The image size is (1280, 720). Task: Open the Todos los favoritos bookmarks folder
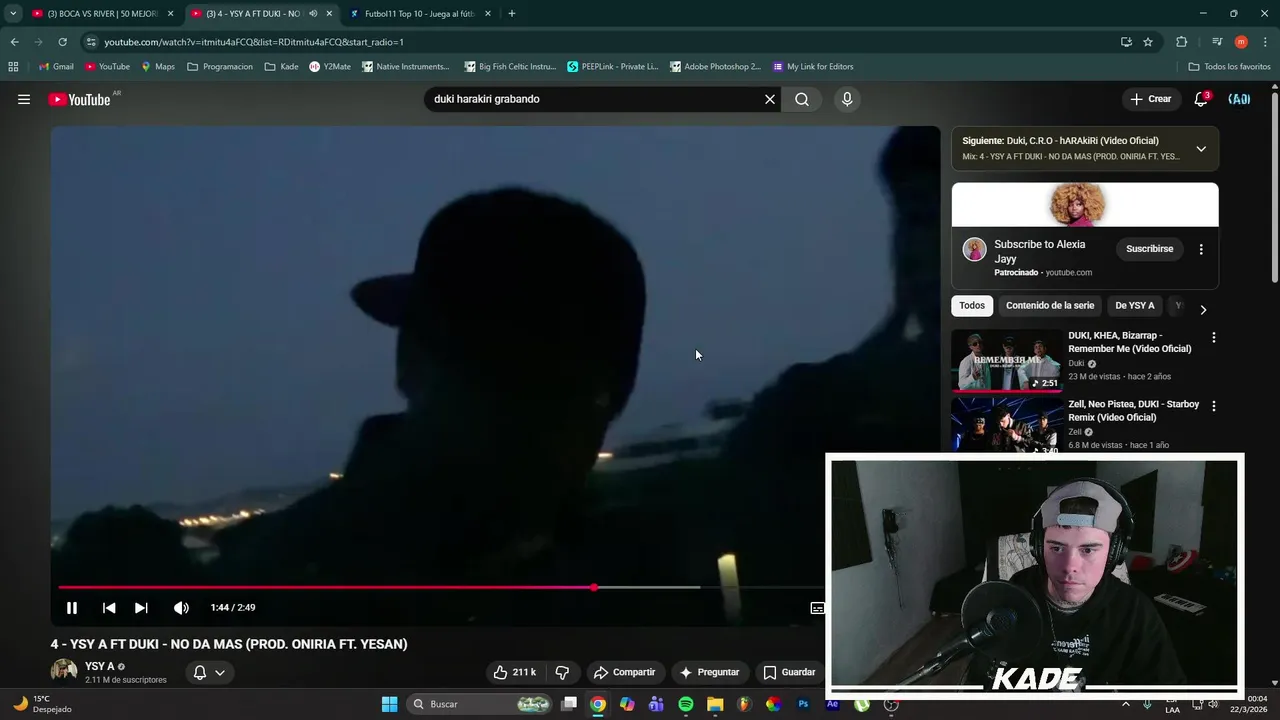1229,67
